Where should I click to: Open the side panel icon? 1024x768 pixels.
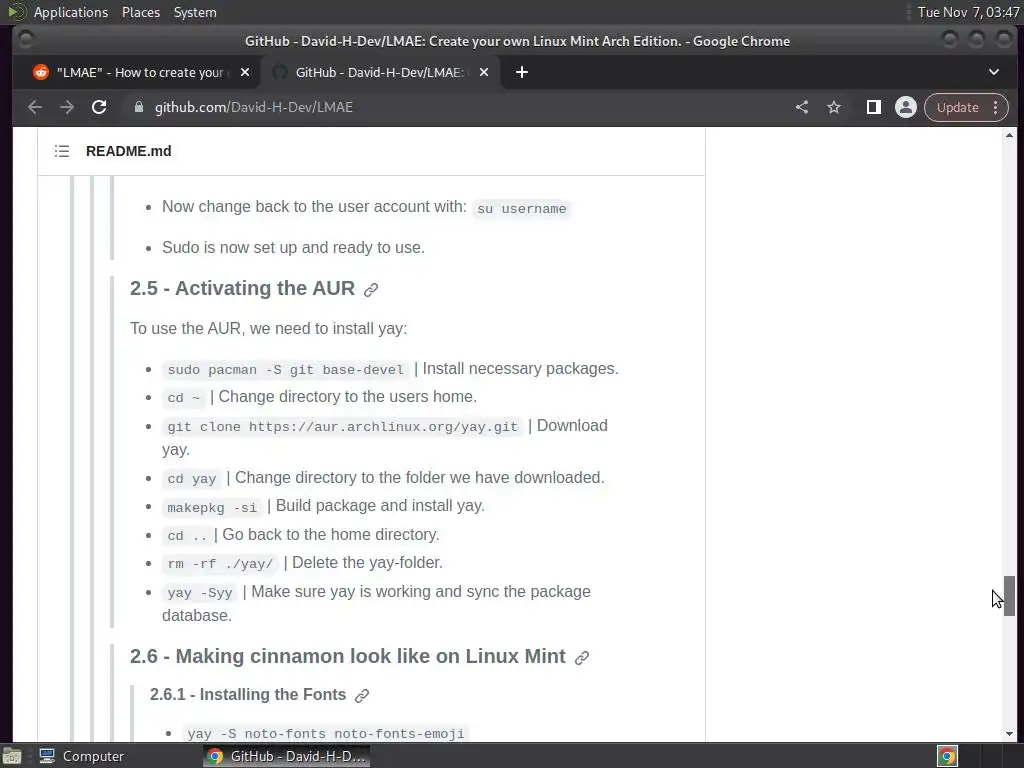point(873,107)
